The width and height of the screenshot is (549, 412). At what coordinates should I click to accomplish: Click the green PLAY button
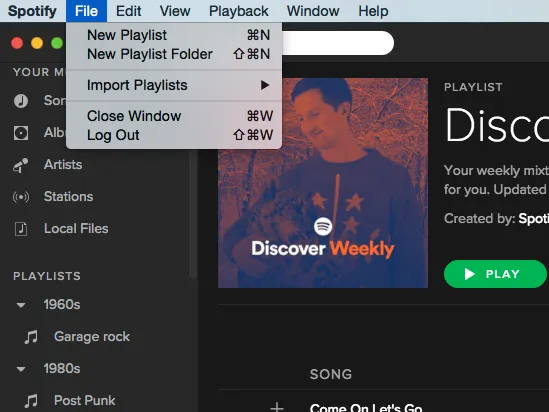click(495, 274)
